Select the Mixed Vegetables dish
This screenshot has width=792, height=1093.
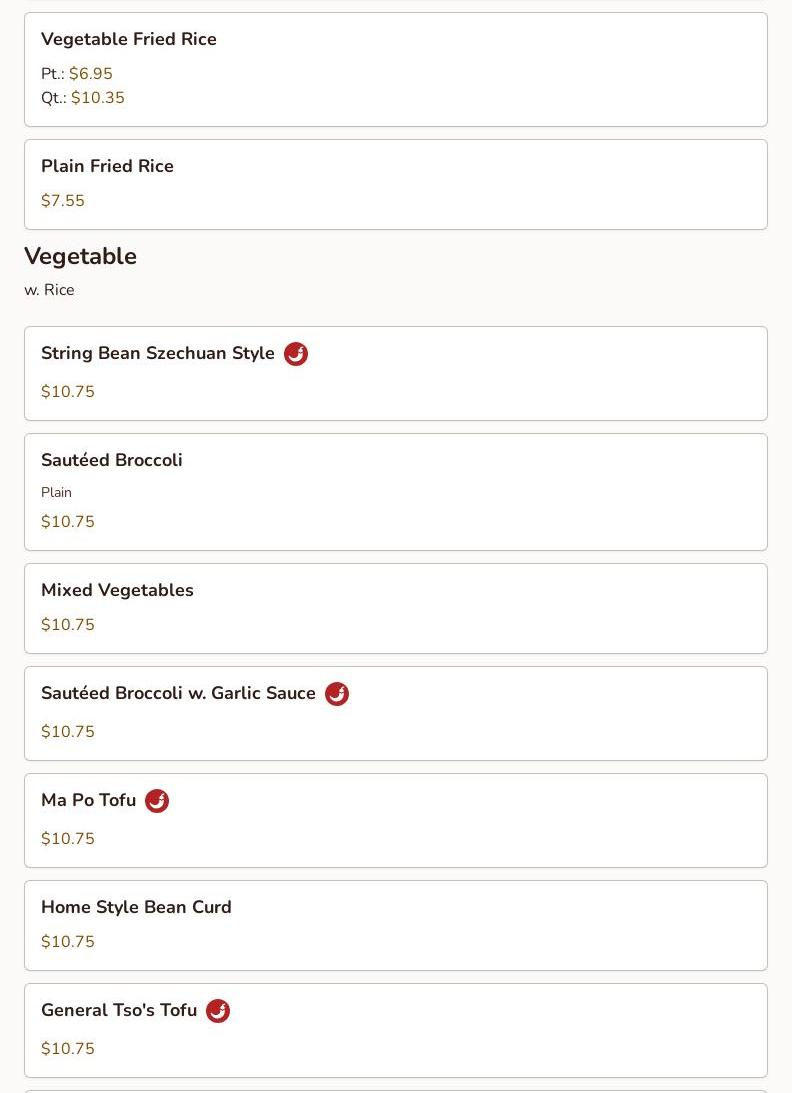(396, 609)
